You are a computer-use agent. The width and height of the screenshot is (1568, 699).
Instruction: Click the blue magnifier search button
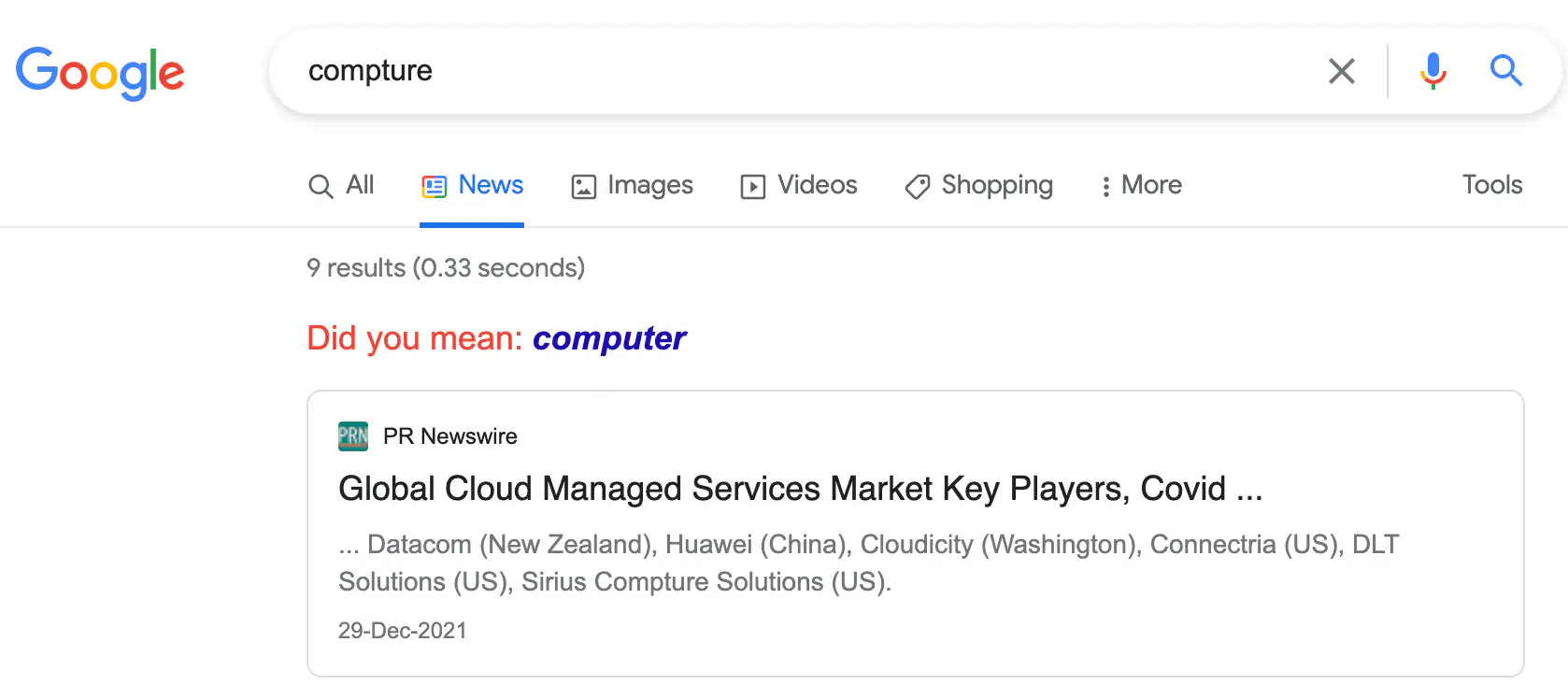[x=1505, y=71]
